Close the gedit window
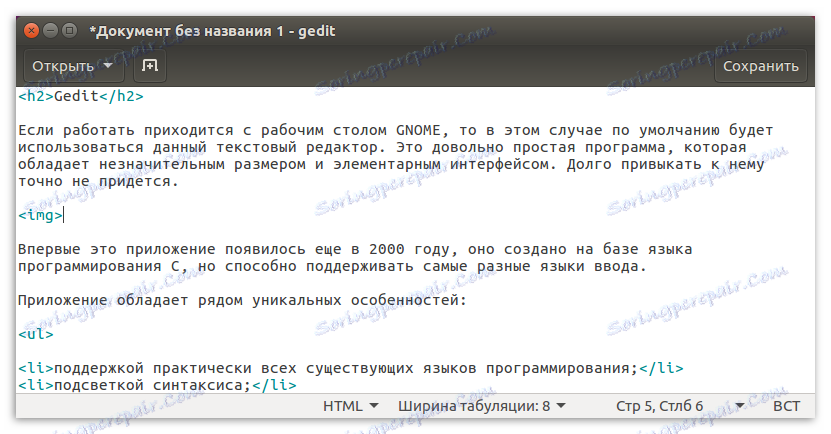Screen dimensions: 831x434 coord(31,31)
